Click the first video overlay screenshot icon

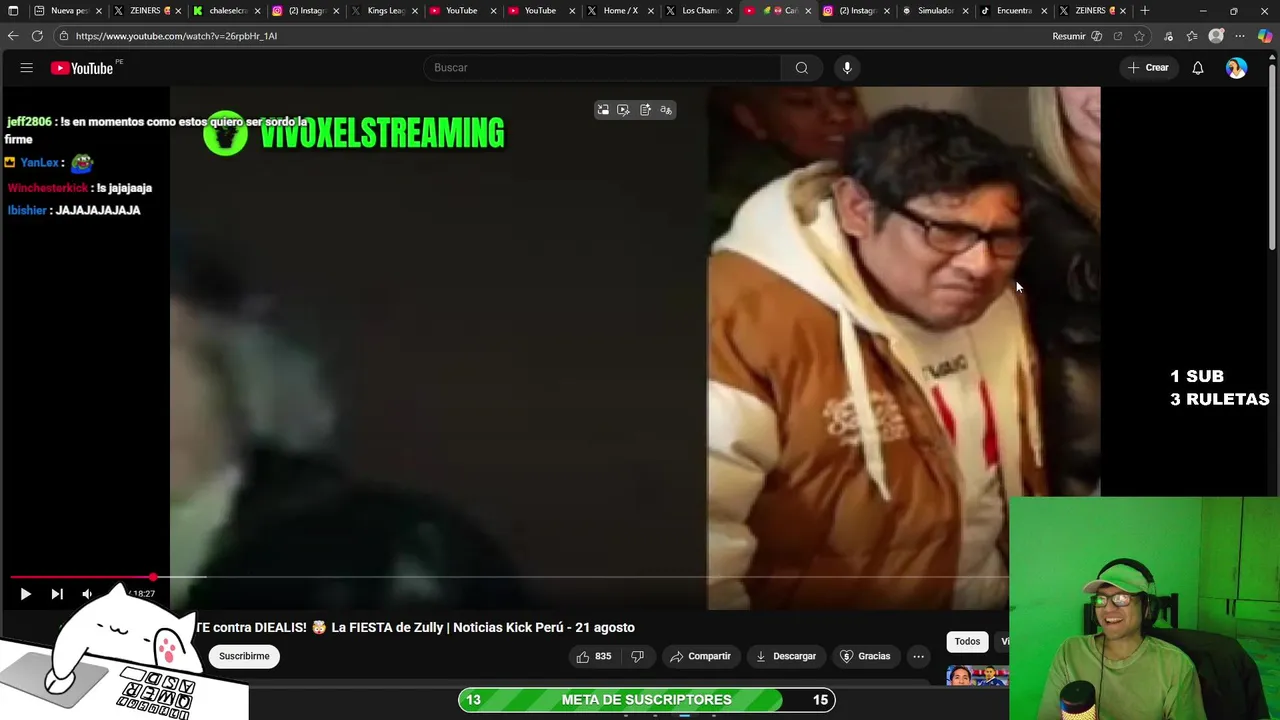click(x=603, y=110)
